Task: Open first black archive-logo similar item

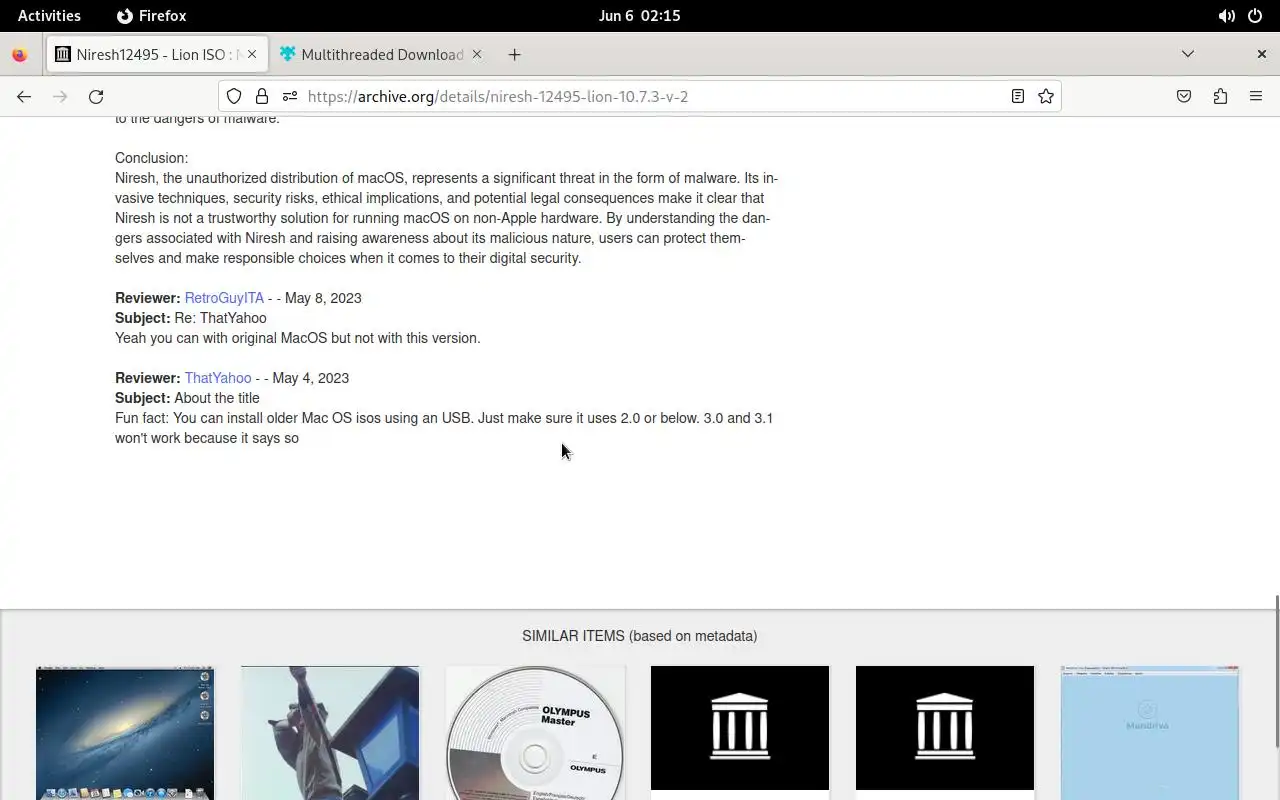Action: (740, 728)
